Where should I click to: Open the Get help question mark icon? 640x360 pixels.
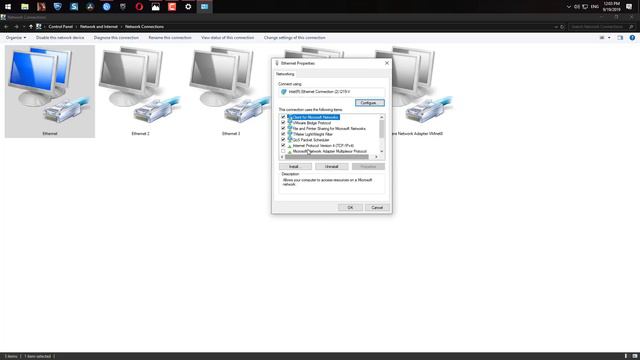pos(632,38)
